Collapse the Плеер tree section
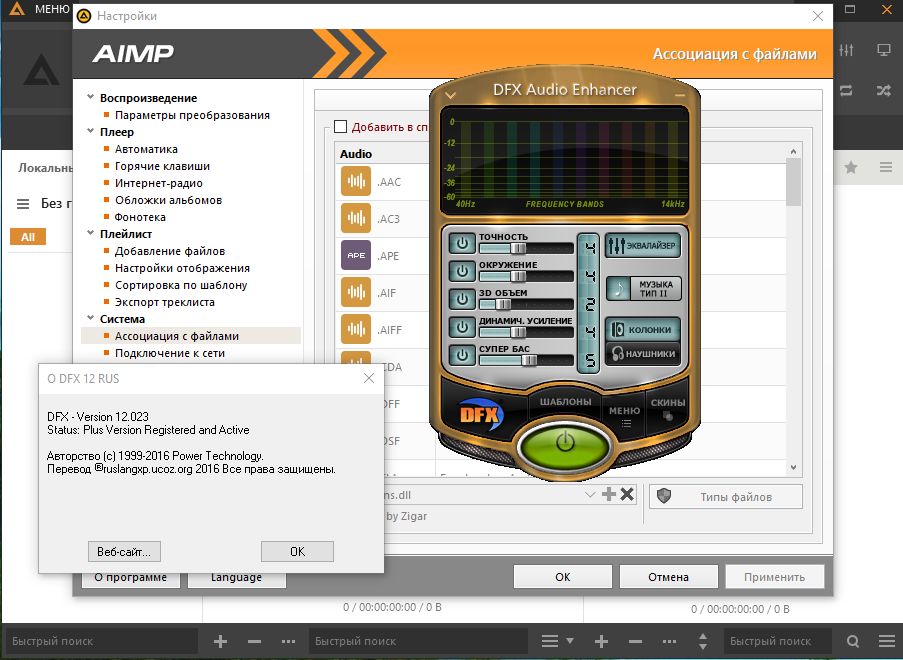Viewport: 903px width, 660px height. [x=90, y=131]
